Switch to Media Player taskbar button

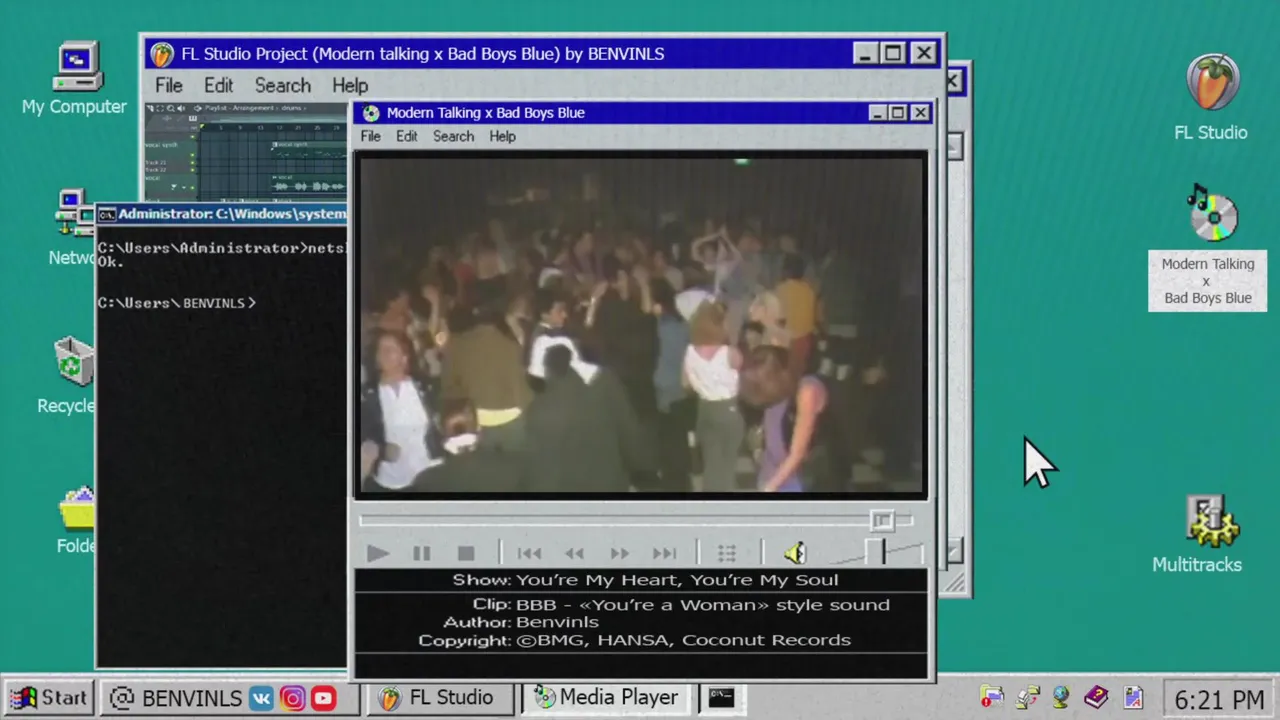(x=608, y=697)
